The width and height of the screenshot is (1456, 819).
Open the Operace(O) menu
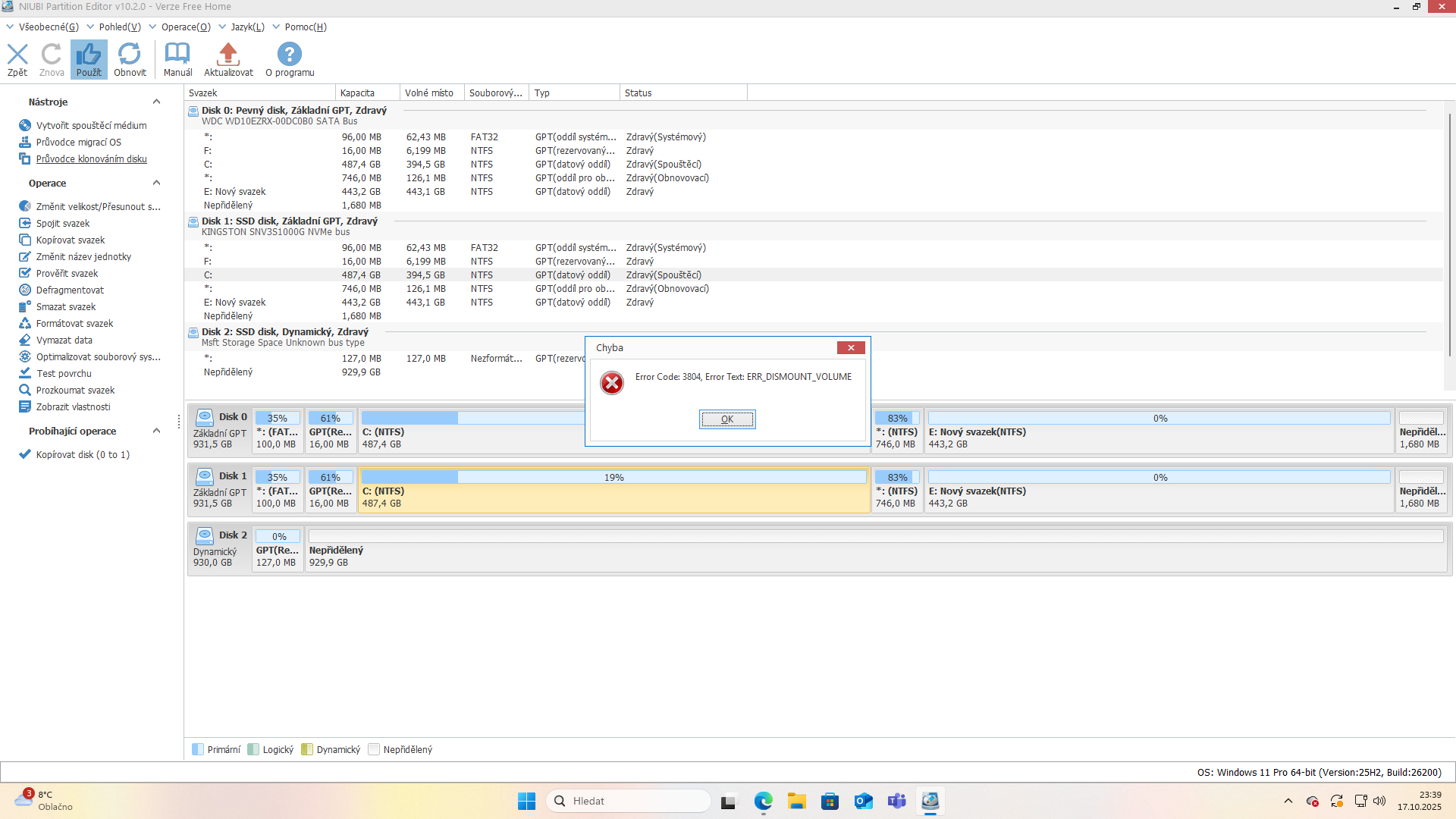coord(185,27)
